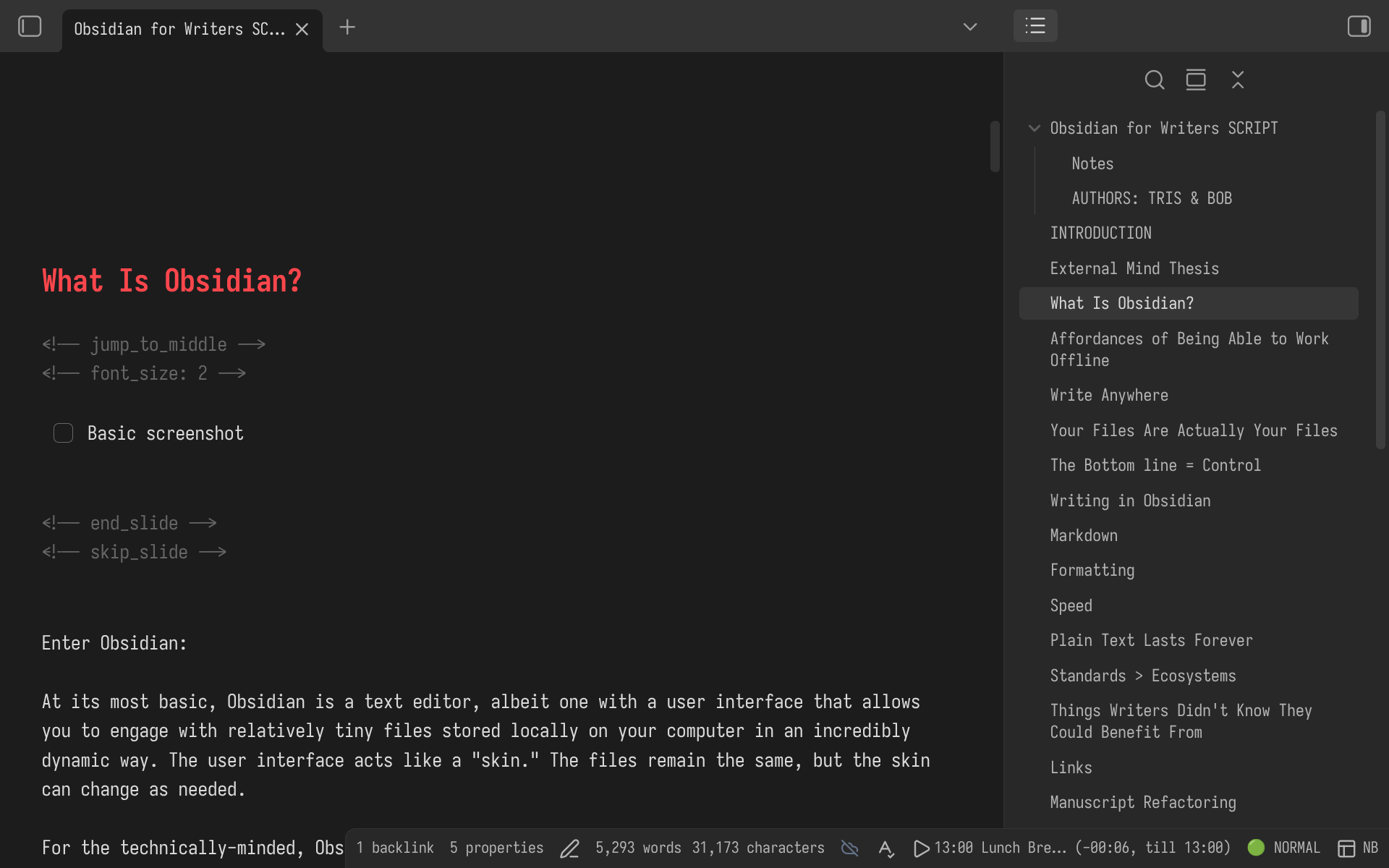Go to Formatting heading

[x=1092, y=570]
